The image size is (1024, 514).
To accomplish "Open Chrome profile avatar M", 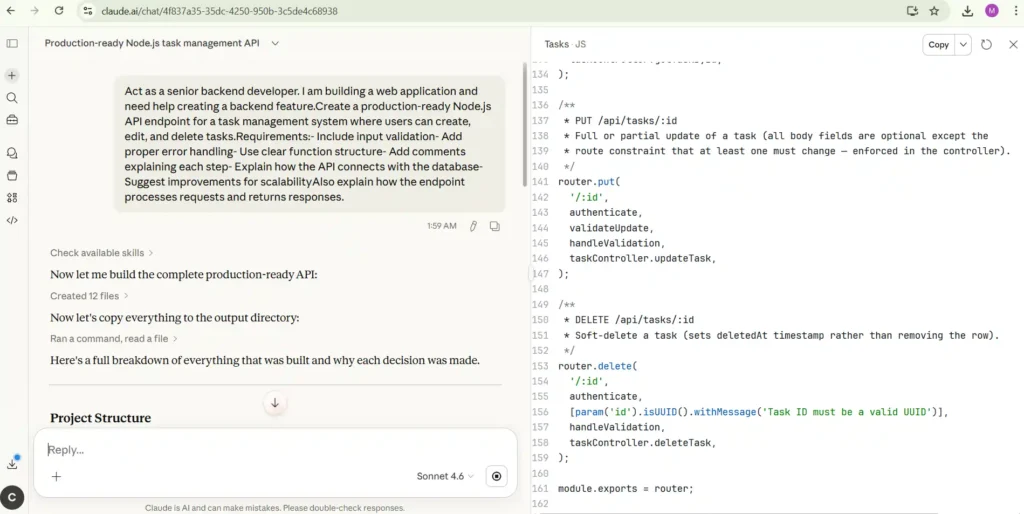I will 991,10.
